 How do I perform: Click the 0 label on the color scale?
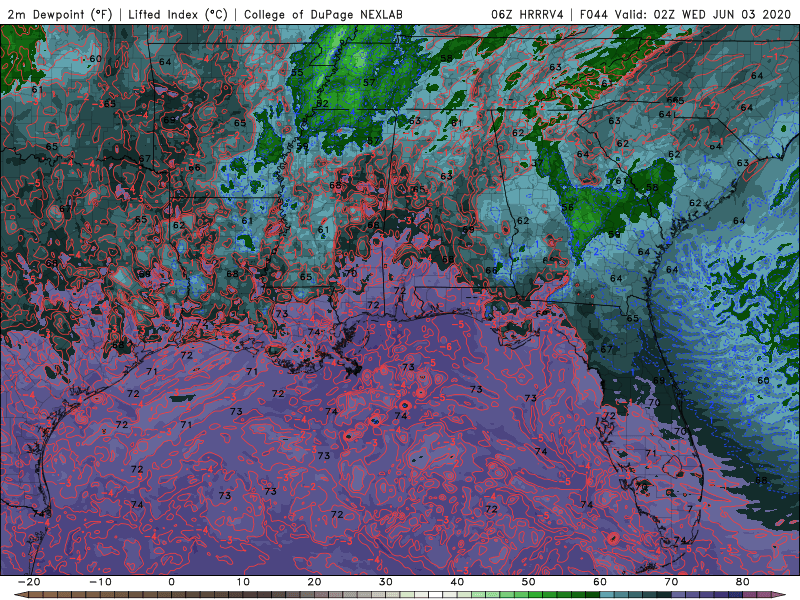tap(171, 582)
